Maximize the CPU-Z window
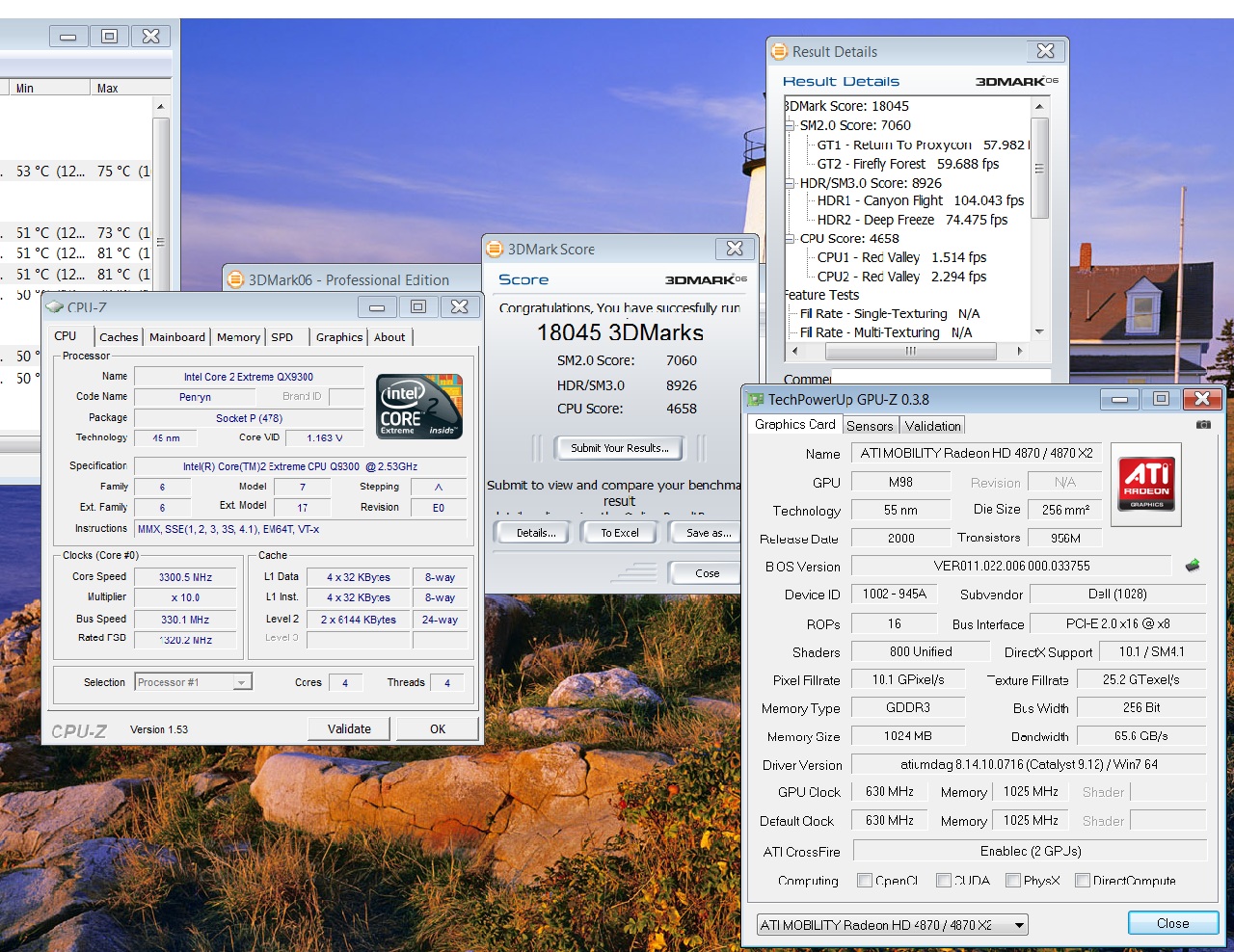The image size is (1234, 952). 418,306
